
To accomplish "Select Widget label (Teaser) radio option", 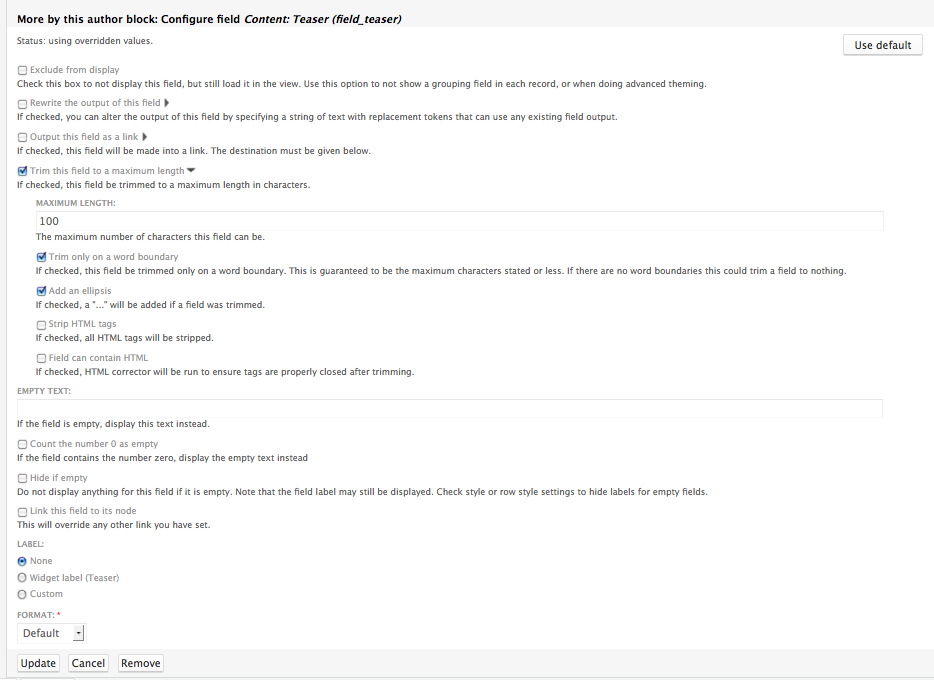I will pyautogui.click(x=22, y=578).
